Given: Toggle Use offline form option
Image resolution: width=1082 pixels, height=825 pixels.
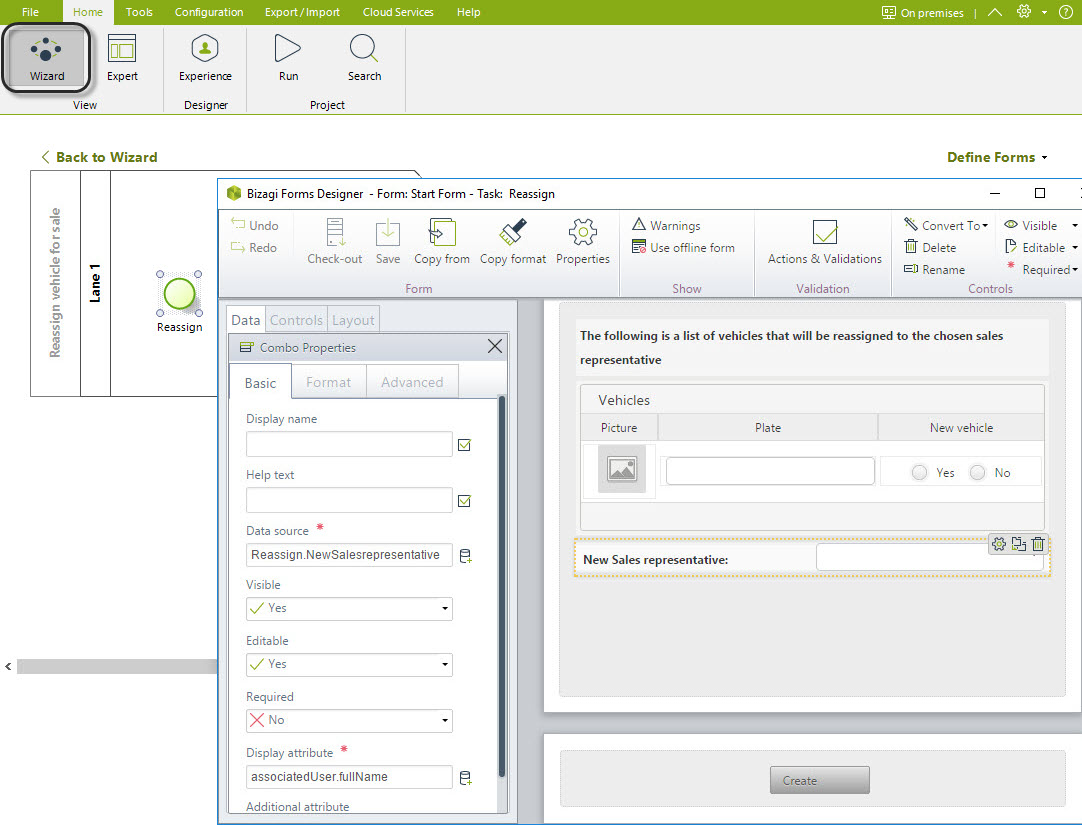Looking at the screenshot, I should click(683, 247).
